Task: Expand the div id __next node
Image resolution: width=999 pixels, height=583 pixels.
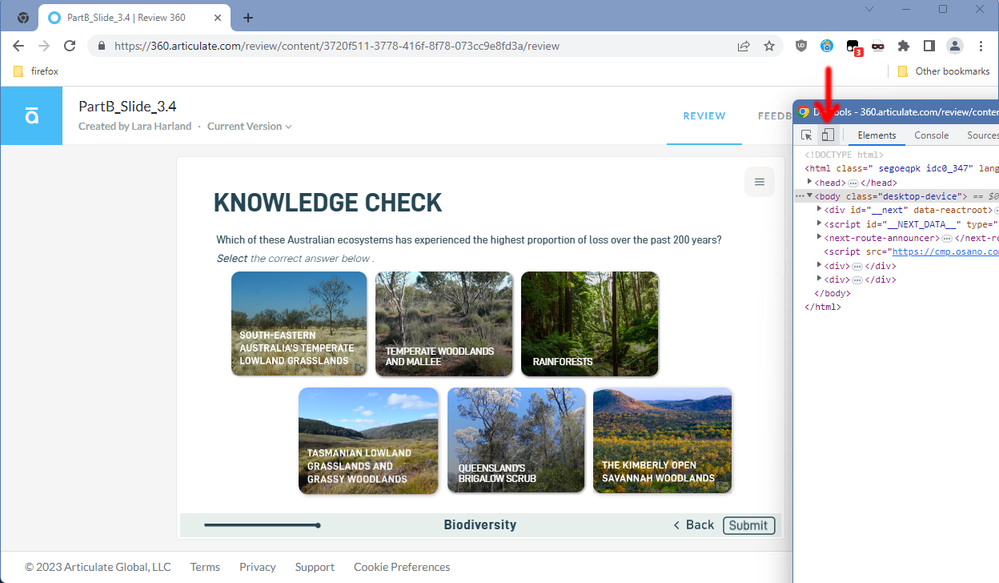Action: tap(819, 210)
